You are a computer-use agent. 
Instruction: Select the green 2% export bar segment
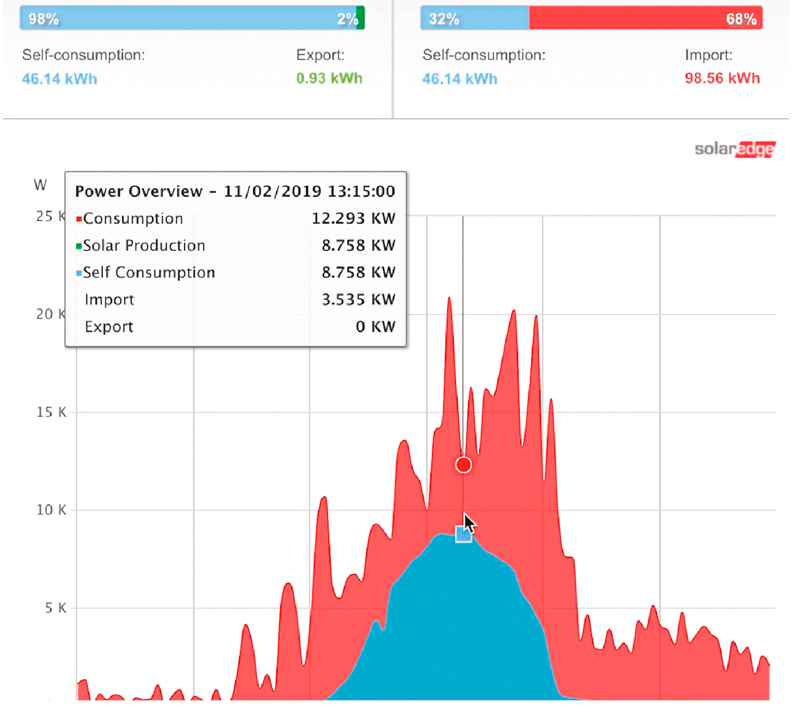click(360, 18)
